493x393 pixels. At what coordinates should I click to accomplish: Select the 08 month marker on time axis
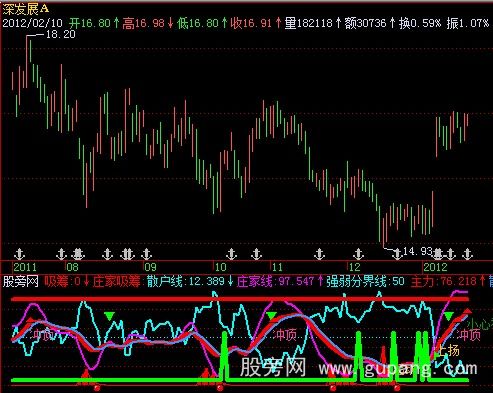pyautogui.click(x=72, y=267)
